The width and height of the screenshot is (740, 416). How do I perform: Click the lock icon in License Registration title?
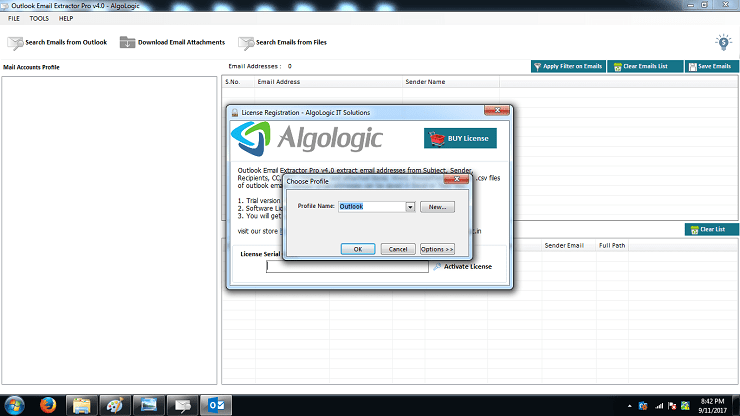point(235,113)
